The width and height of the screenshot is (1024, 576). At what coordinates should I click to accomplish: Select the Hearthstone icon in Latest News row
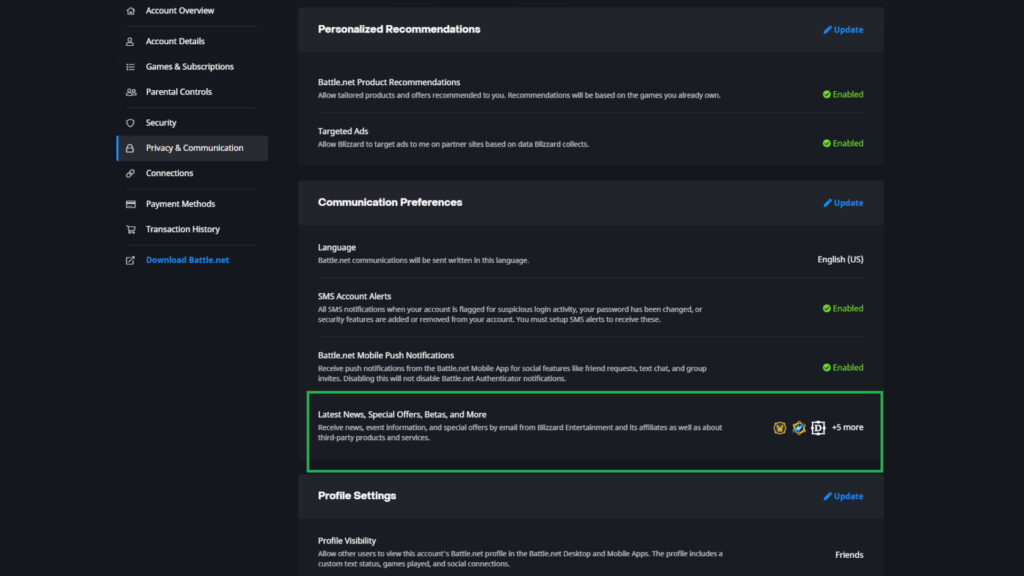799,427
